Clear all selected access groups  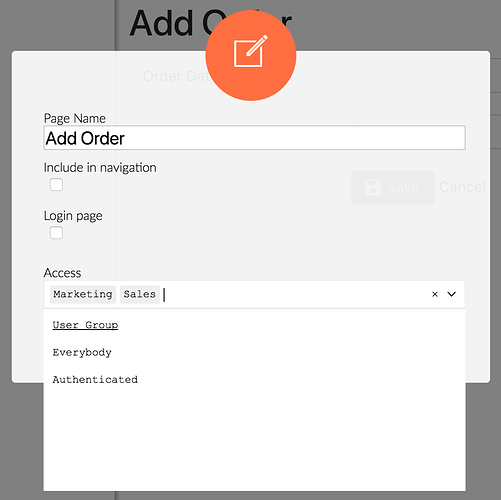point(435,294)
